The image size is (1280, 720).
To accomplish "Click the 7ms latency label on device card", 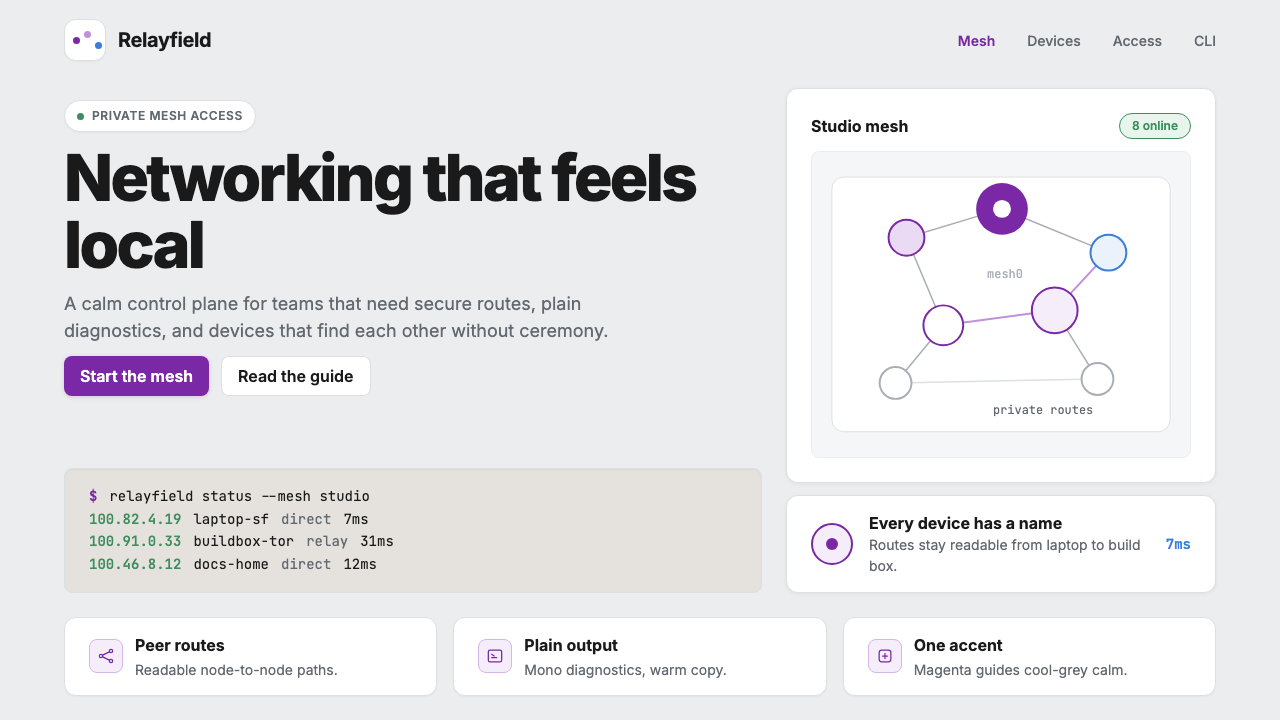I will [x=1178, y=544].
